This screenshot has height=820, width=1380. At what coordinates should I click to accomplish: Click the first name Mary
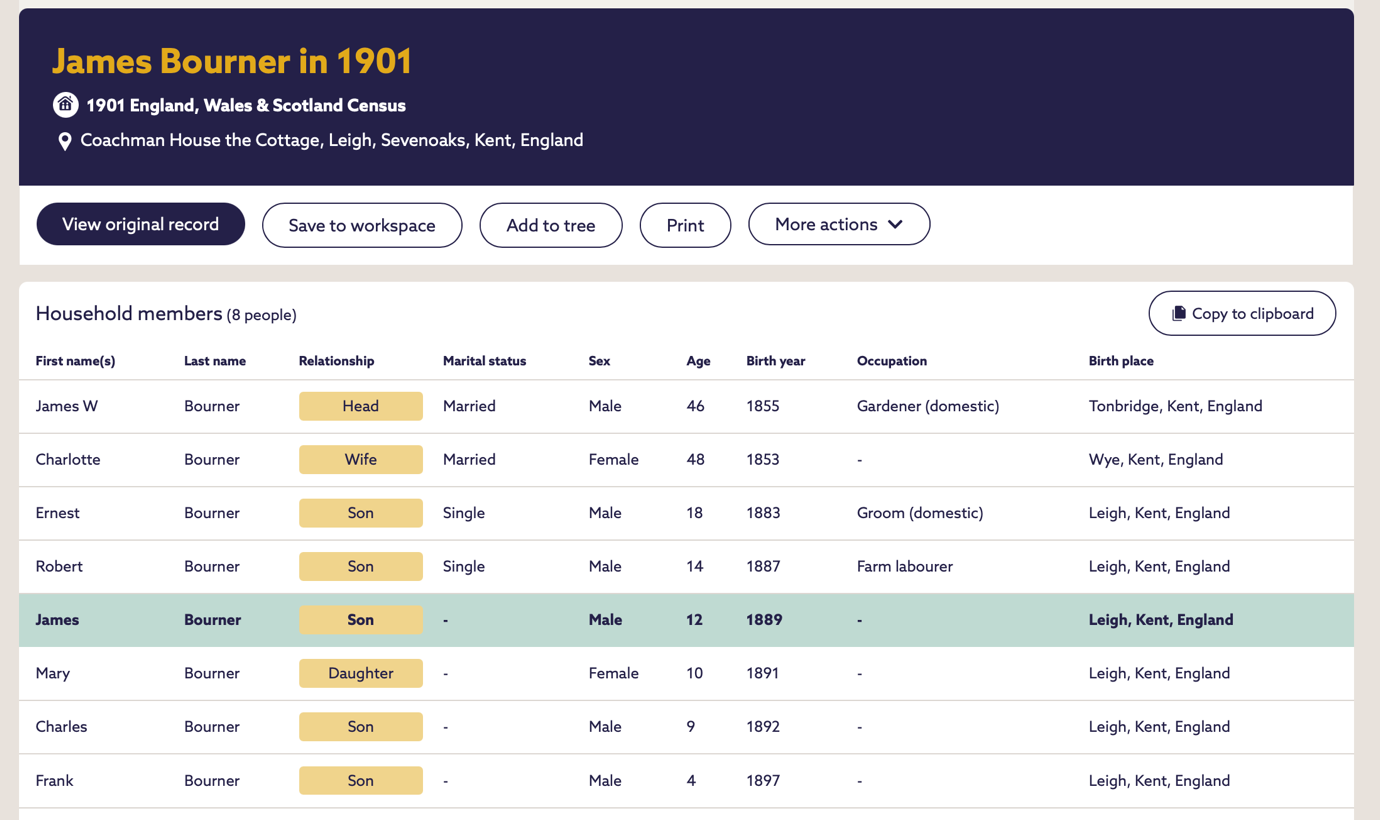(53, 673)
